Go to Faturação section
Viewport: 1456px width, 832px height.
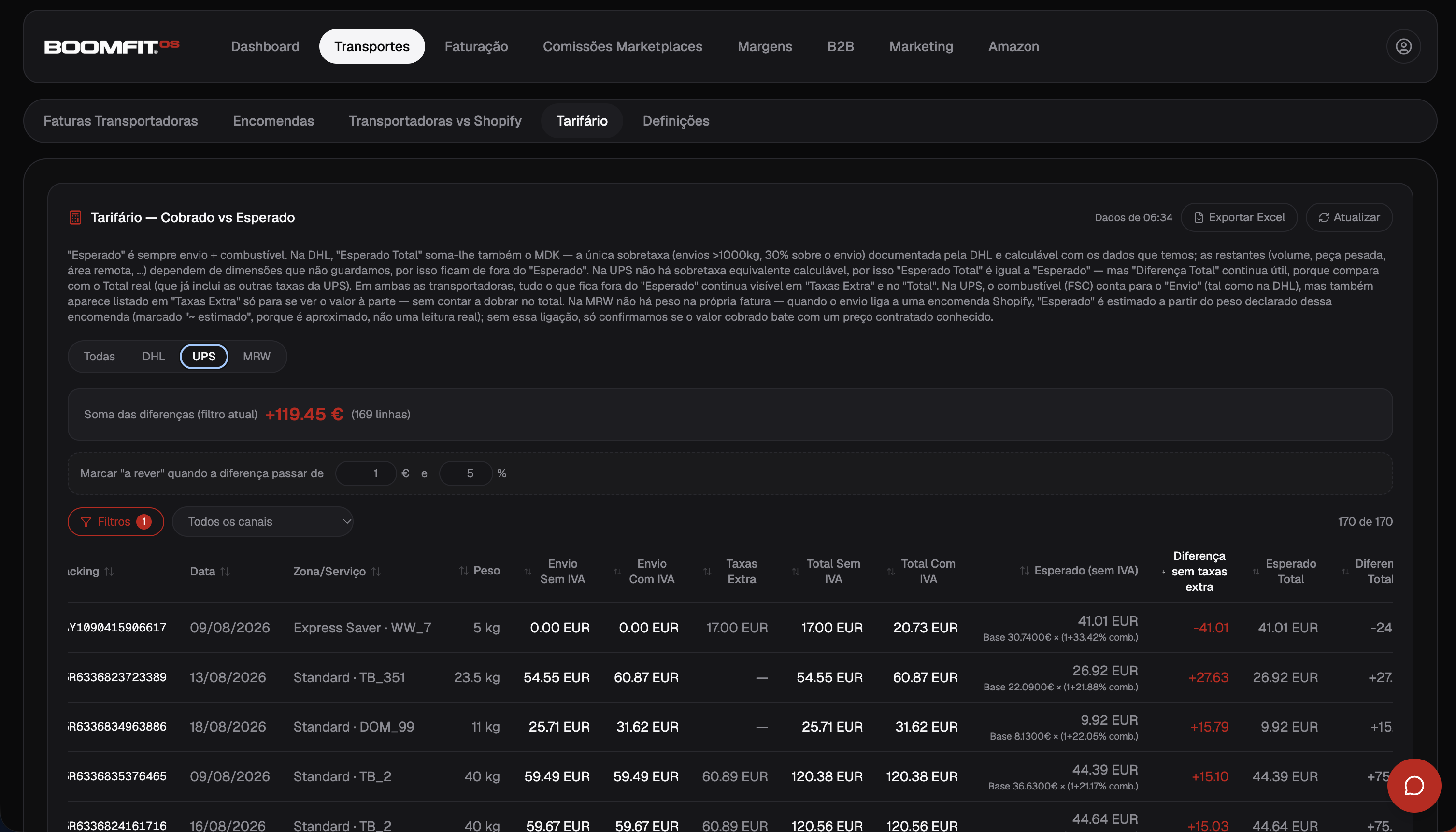click(x=476, y=46)
